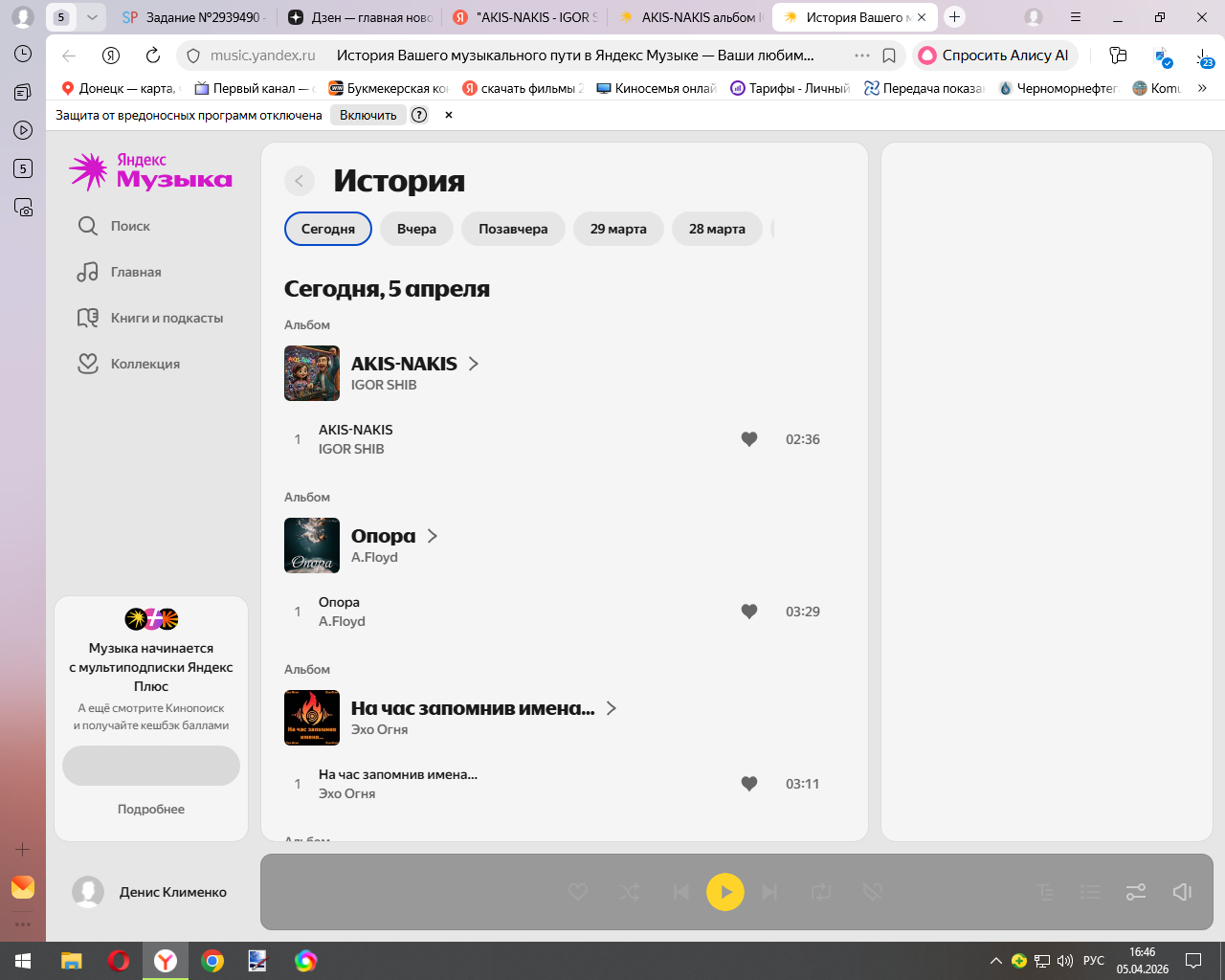Toggle repeat in the player bar
Image resolution: width=1225 pixels, height=980 pixels.
pyautogui.click(x=821, y=892)
